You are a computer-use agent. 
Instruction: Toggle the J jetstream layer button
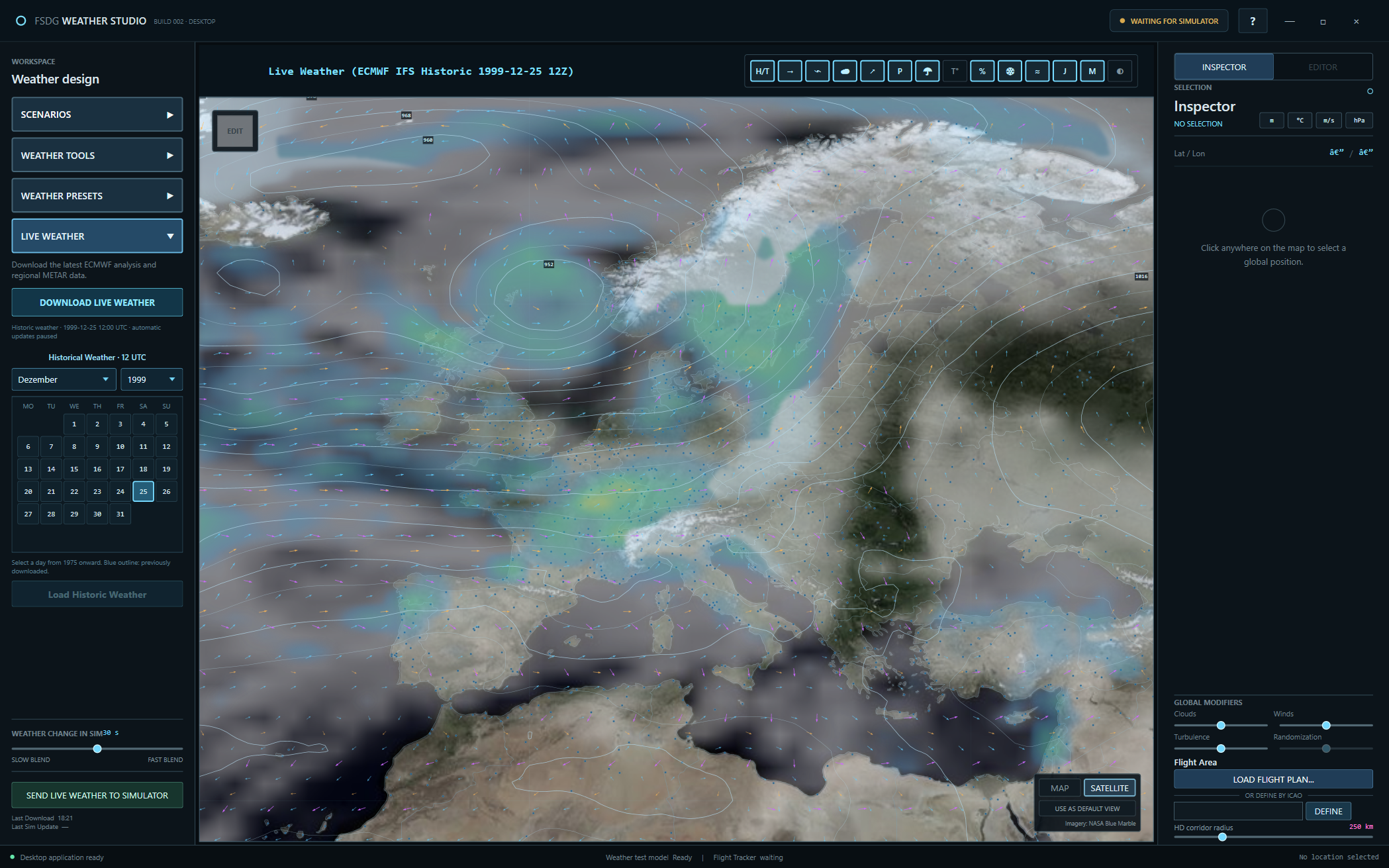coord(1065,72)
